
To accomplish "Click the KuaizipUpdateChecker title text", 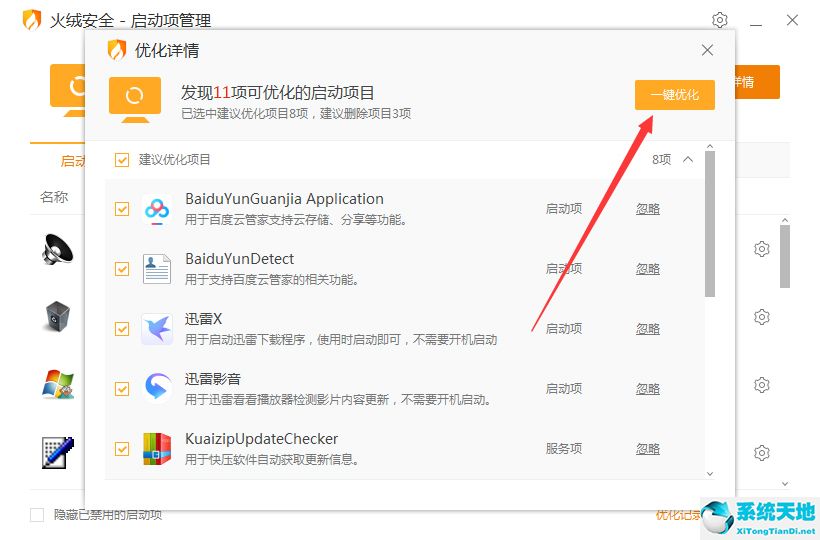I will click(261, 439).
